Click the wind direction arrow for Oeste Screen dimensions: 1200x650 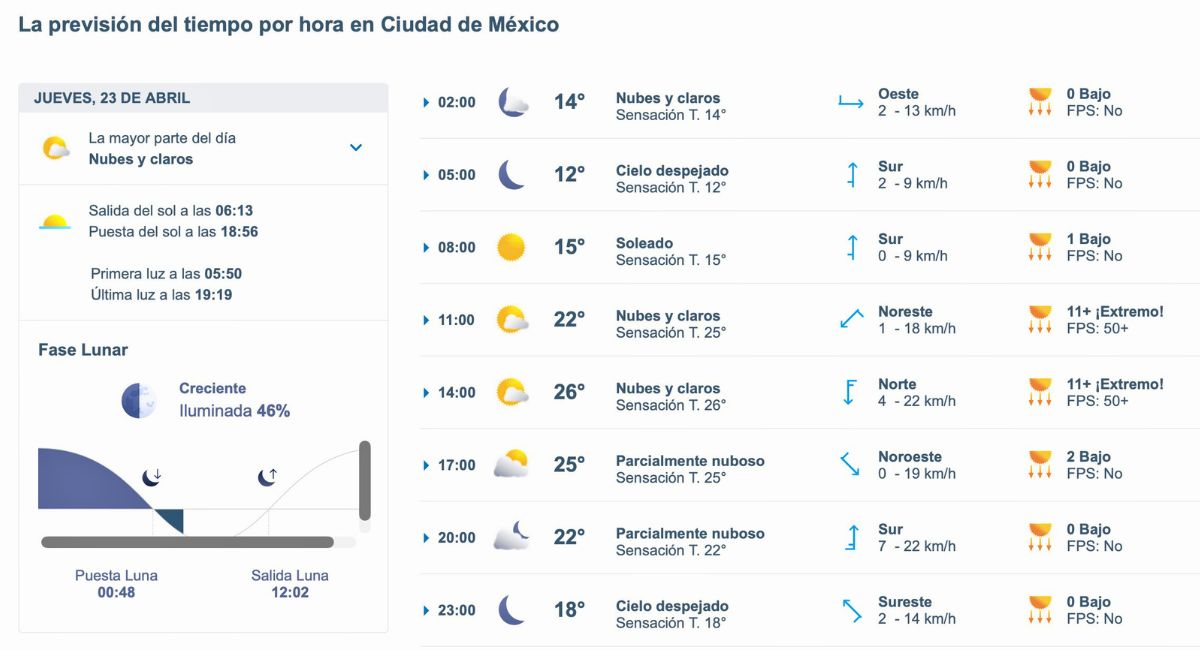point(850,101)
